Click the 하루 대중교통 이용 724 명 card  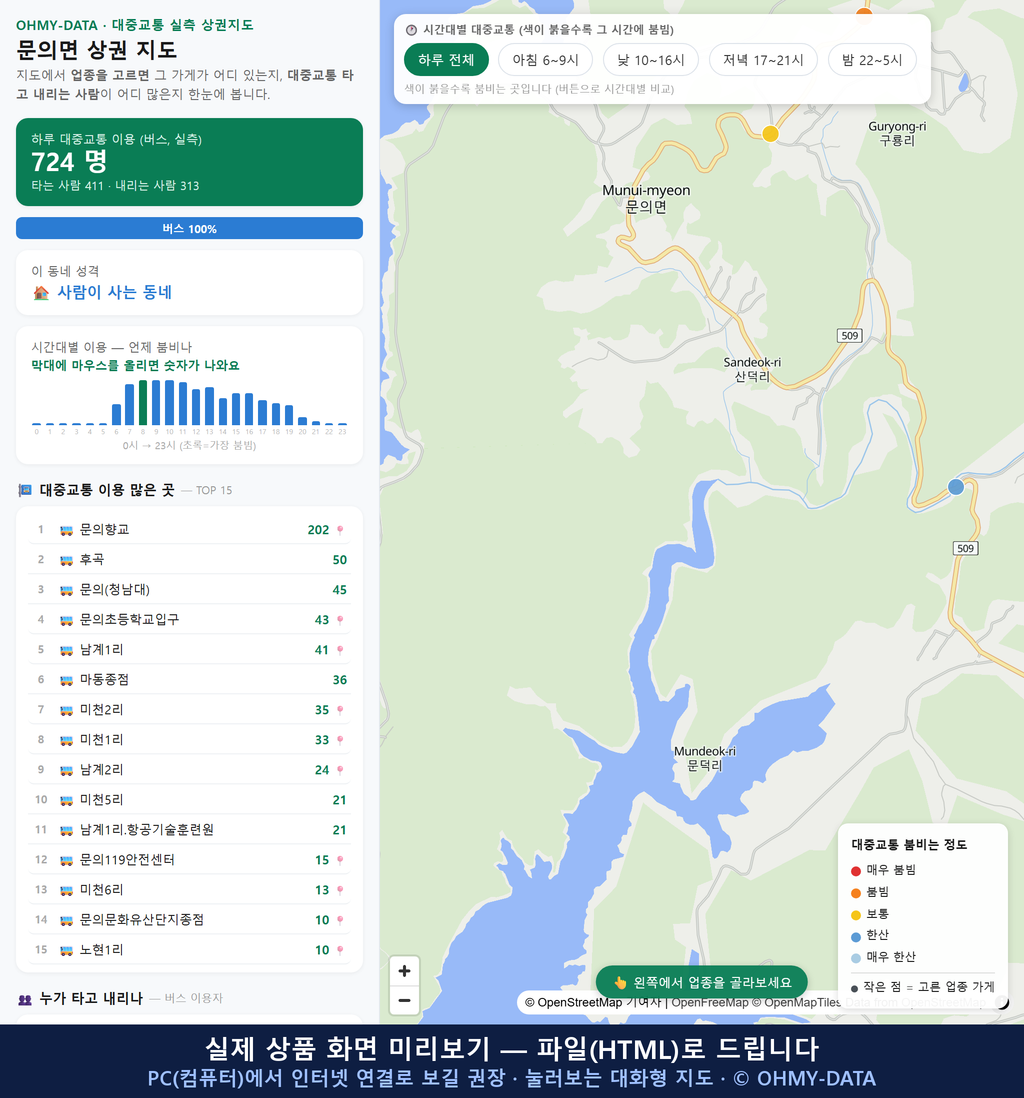[x=189, y=162]
